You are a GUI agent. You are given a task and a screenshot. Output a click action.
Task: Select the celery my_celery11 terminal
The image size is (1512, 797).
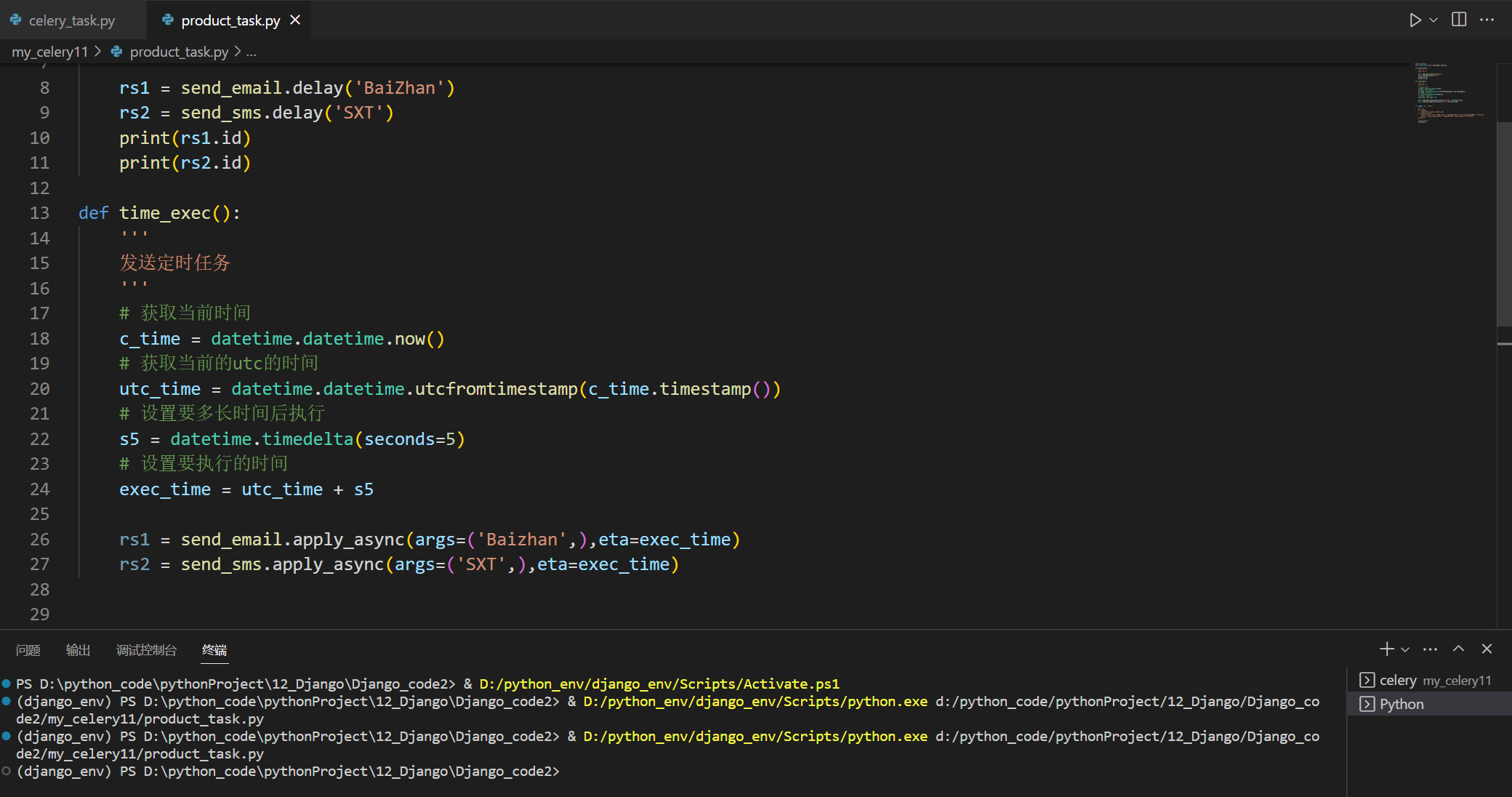[1429, 681]
